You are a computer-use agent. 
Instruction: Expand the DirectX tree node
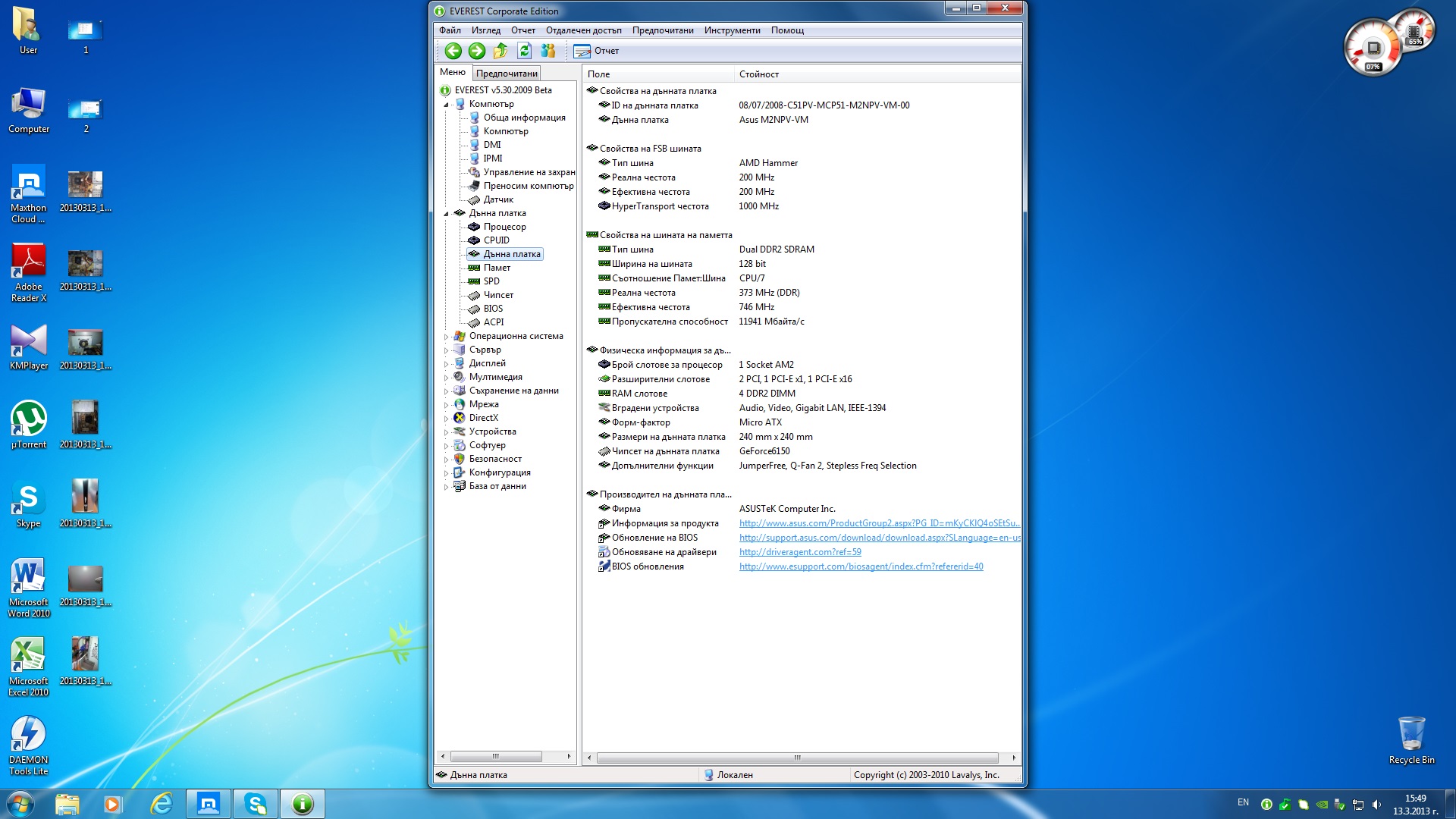tap(446, 419)
